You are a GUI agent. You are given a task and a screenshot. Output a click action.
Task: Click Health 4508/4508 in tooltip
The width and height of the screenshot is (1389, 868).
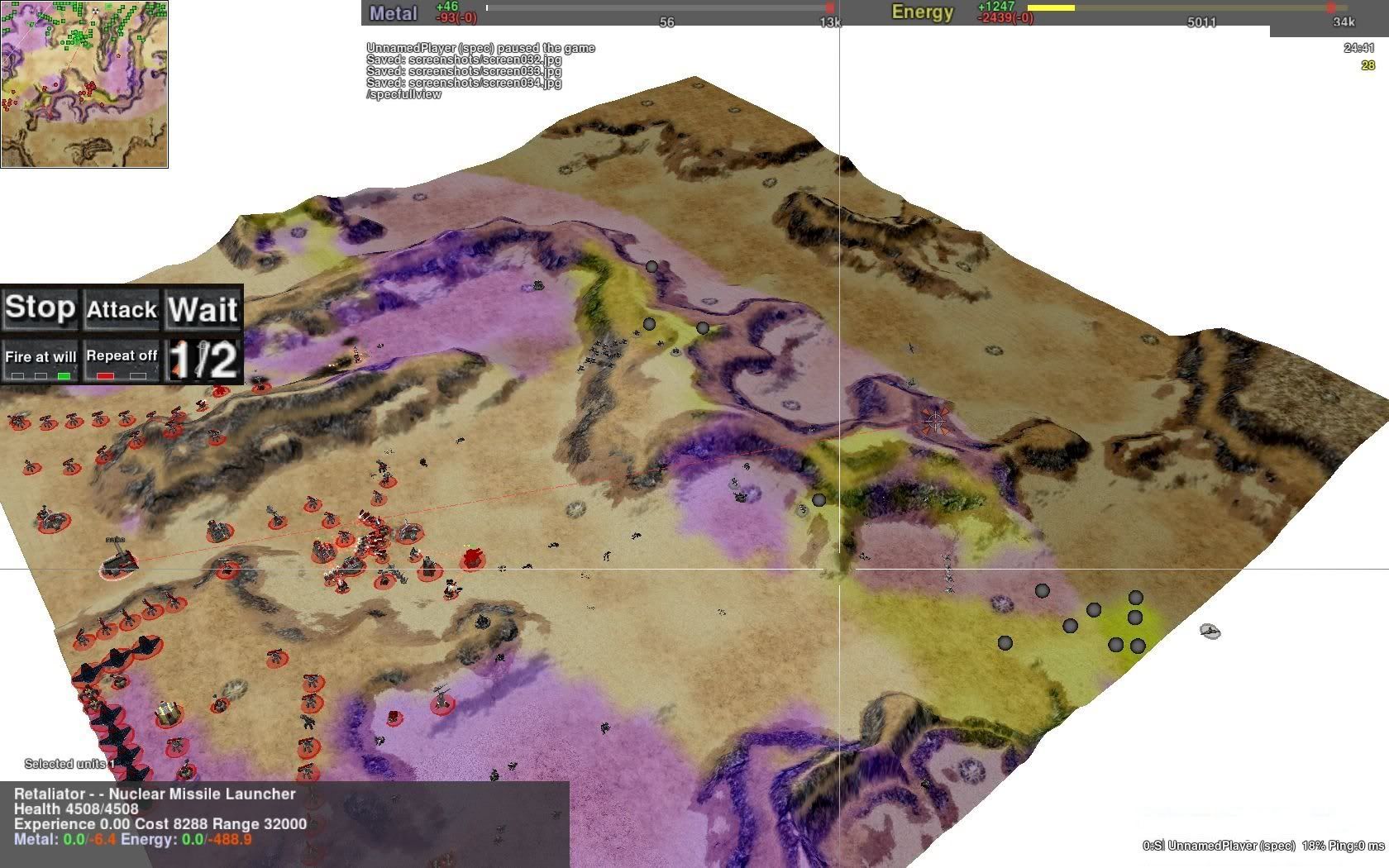point(76,808)
